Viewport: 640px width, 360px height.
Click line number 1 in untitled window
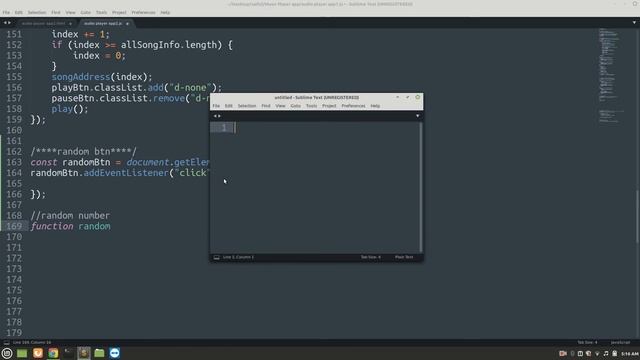click(224, 128)
